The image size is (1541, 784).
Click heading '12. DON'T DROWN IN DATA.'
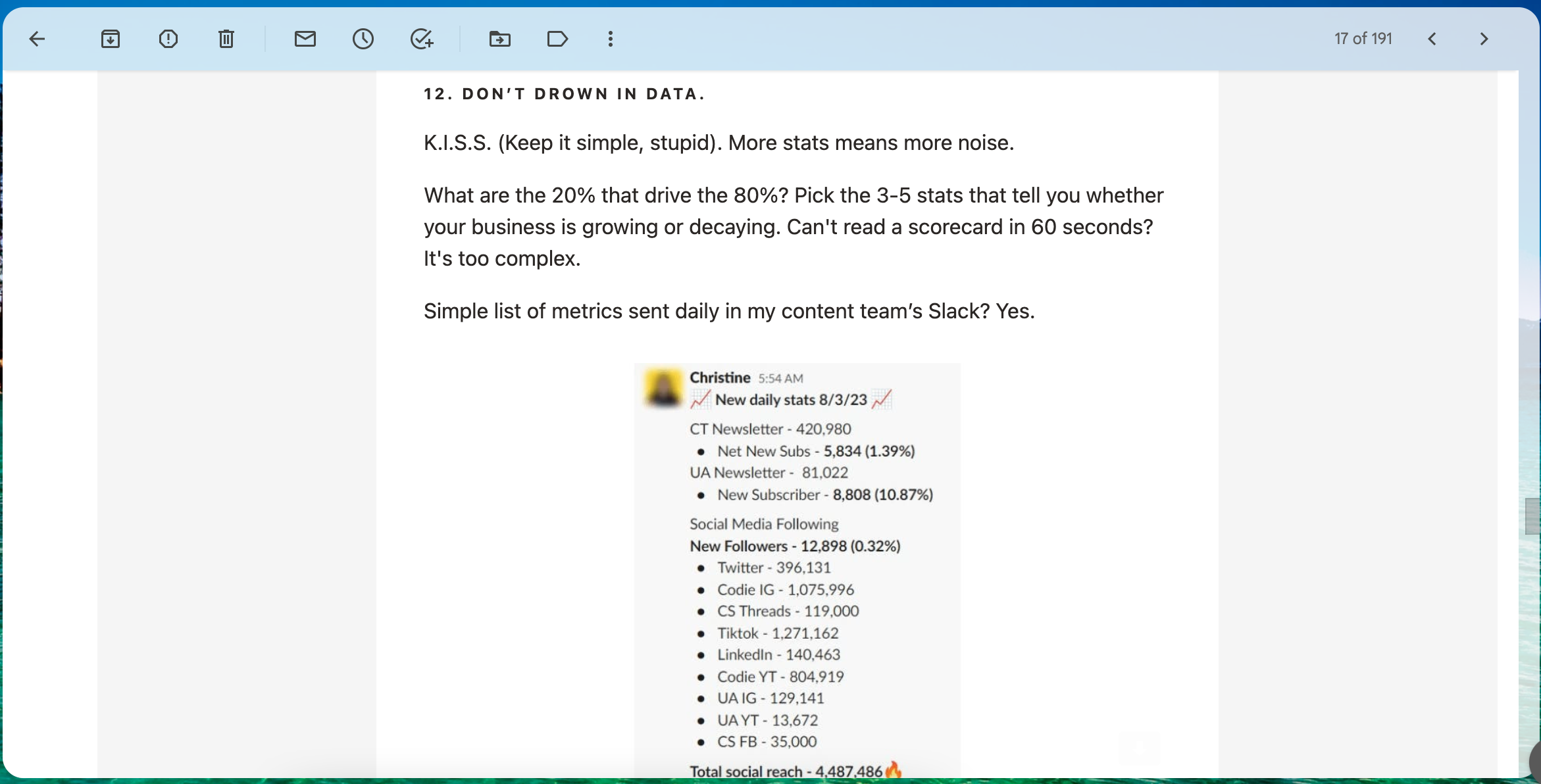565,94
